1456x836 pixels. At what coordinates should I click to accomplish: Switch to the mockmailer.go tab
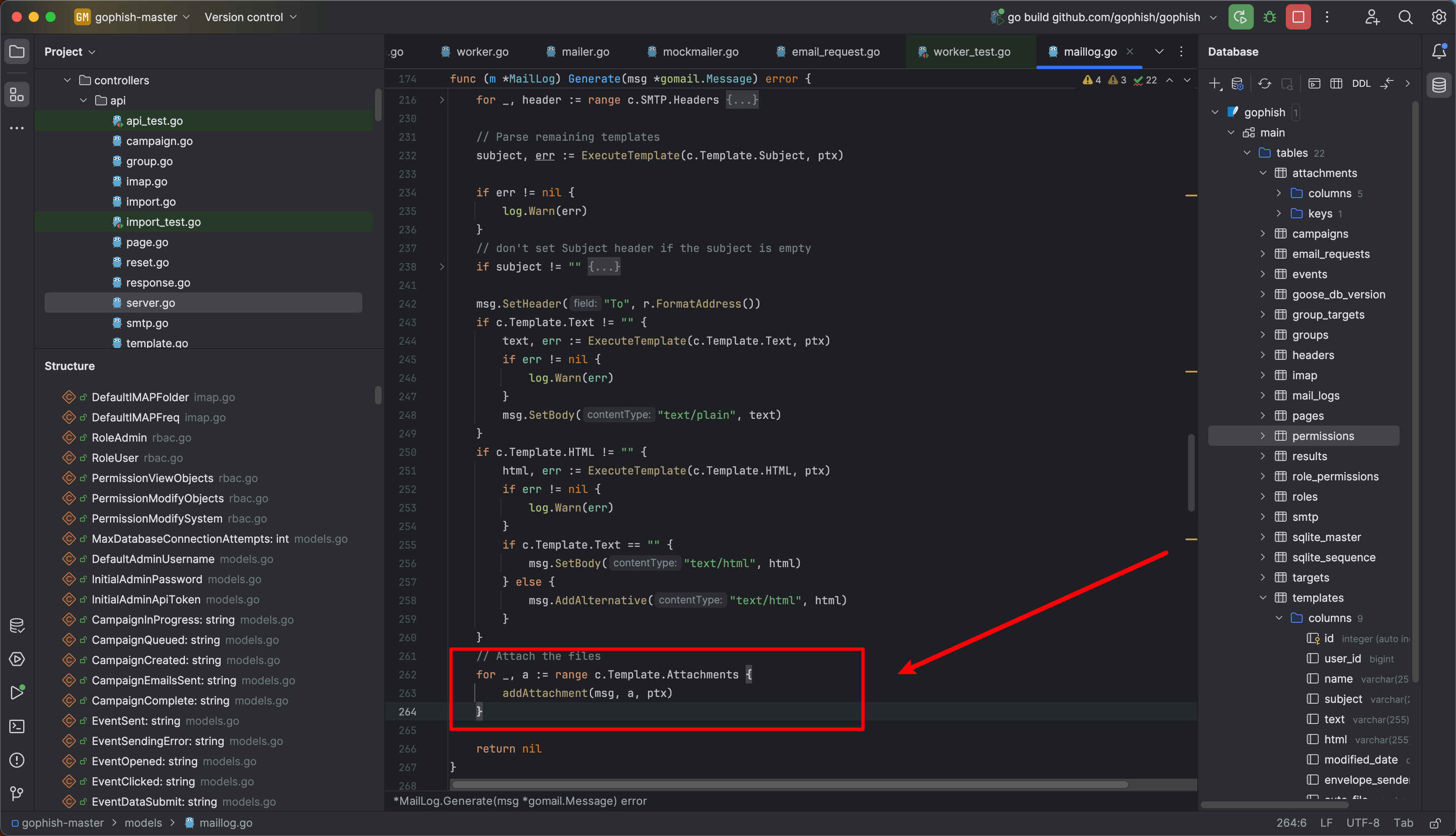[693, 52]
